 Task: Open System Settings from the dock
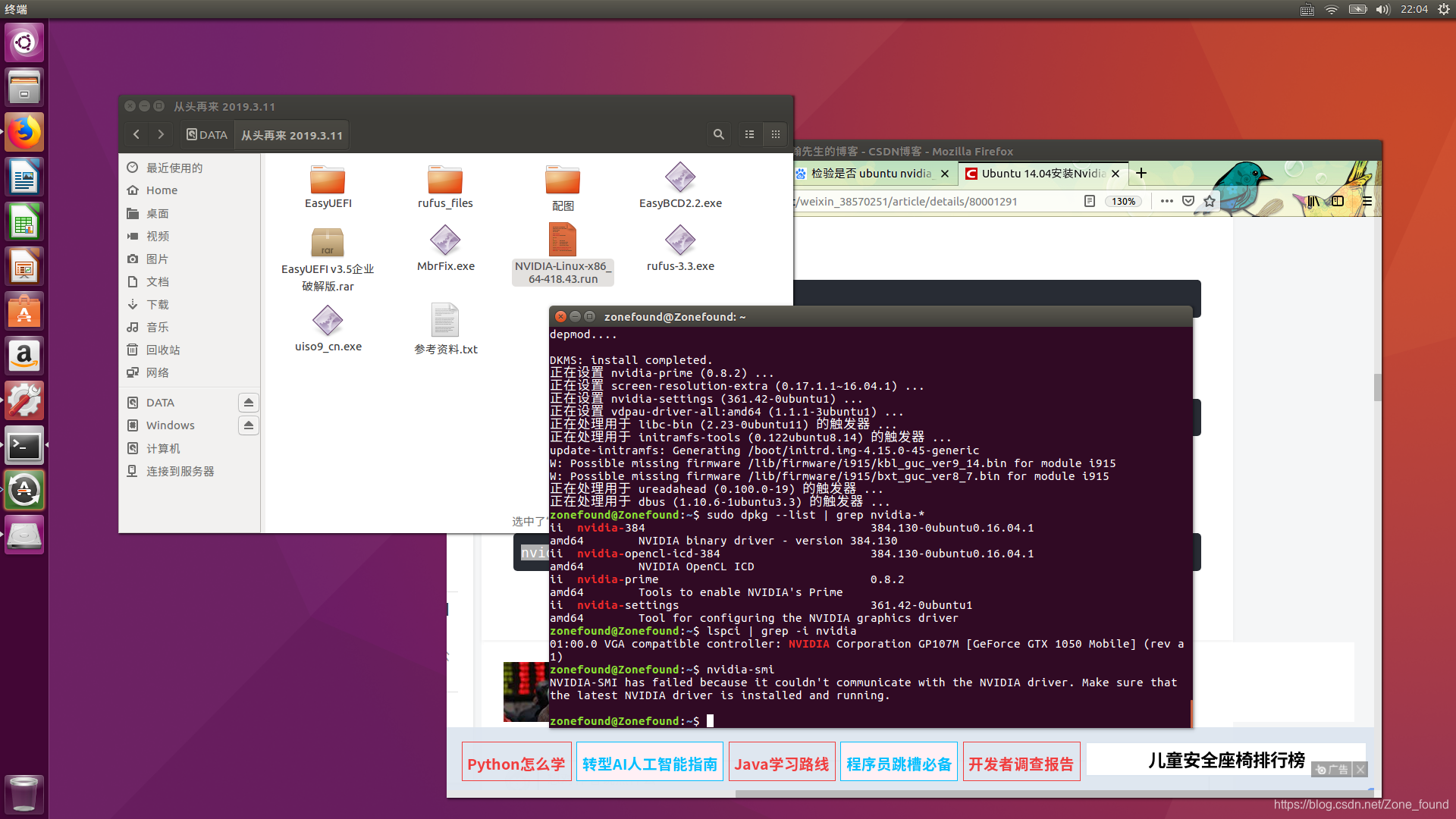coord(24,400)
